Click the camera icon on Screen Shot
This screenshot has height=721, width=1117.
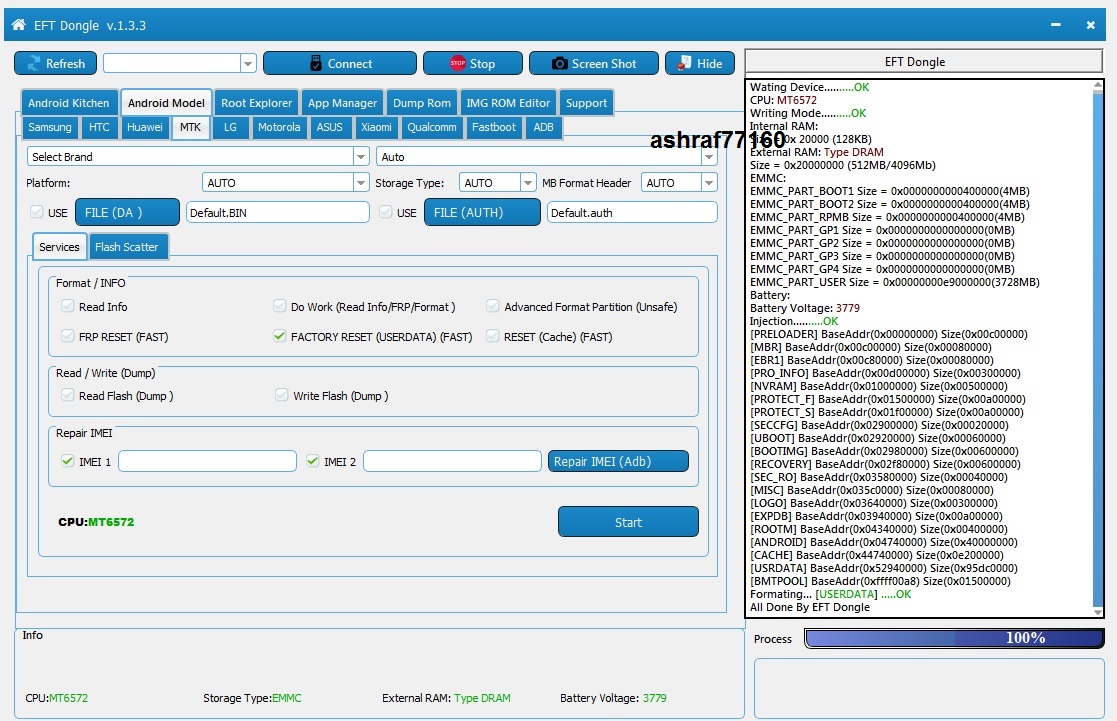[x=560, y=63]
